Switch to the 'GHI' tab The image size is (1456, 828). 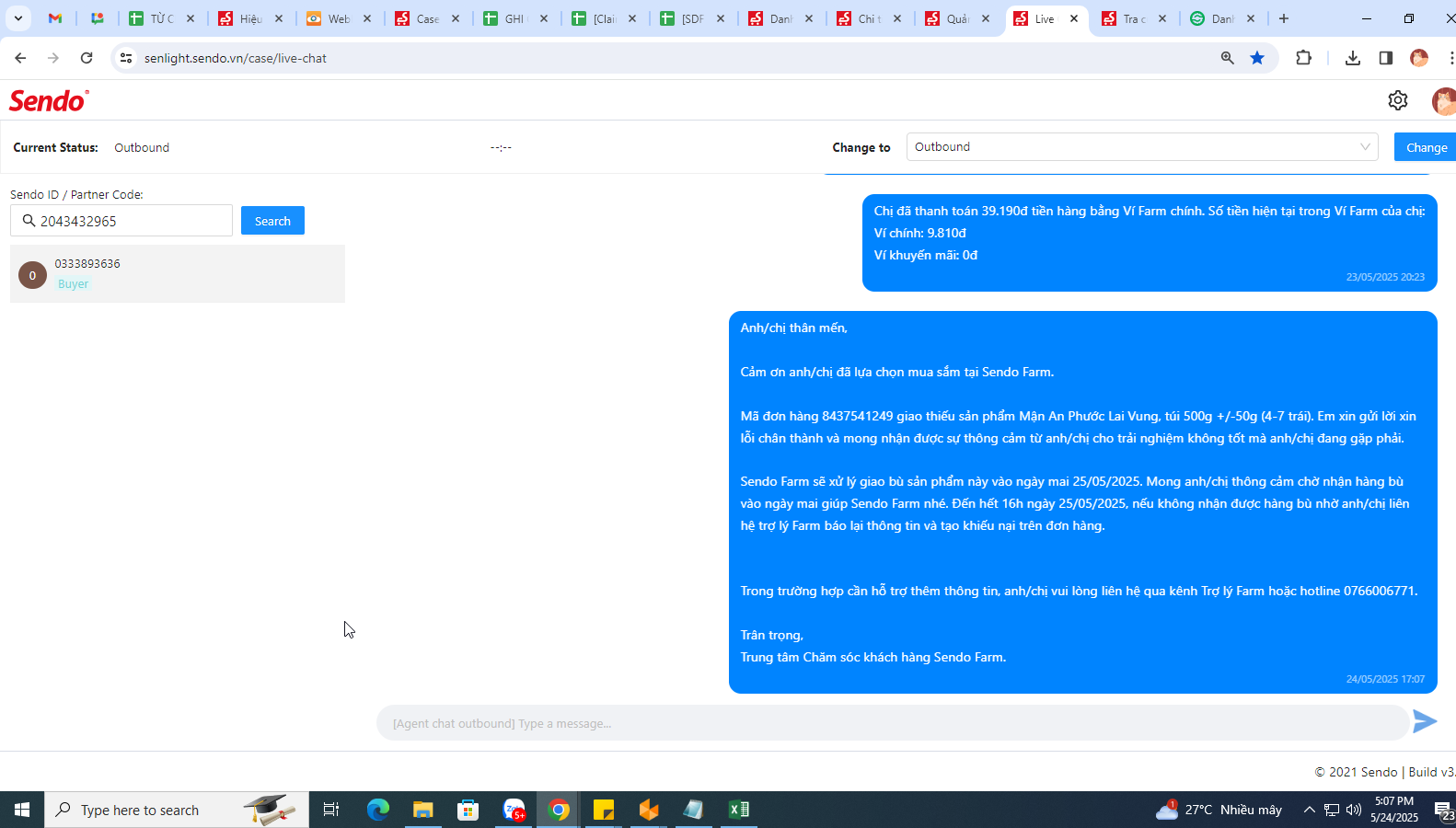(x=514, y=18)
